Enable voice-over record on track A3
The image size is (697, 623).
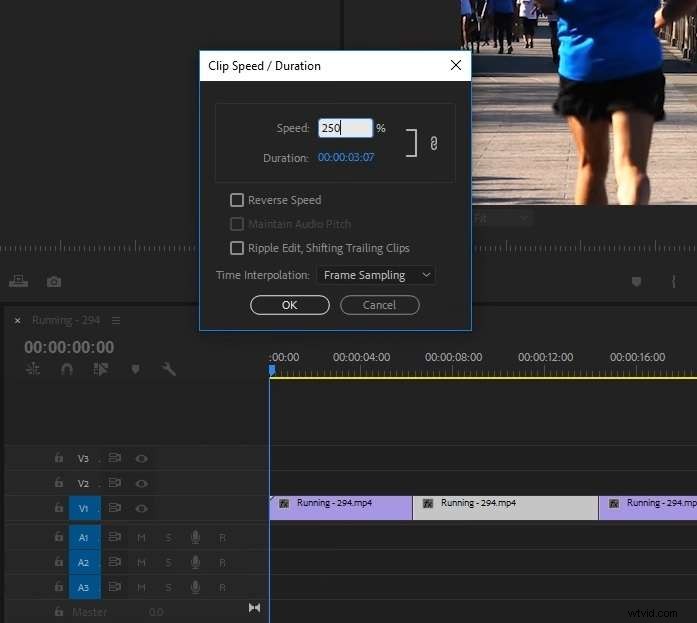[x=195, y=587]
